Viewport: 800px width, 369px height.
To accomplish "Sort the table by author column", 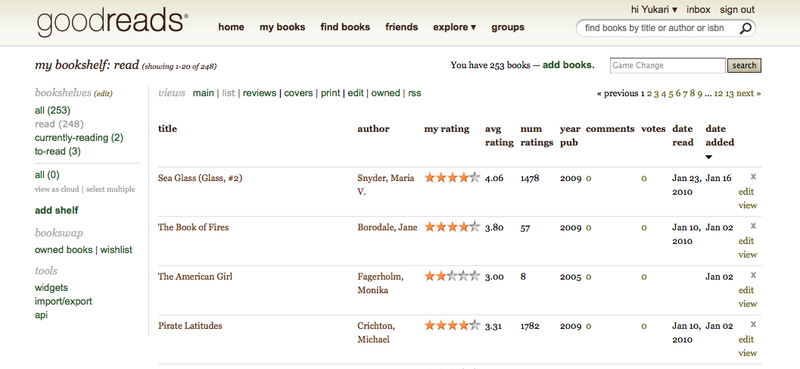I will pyautogui.click(x=373, y=129).
